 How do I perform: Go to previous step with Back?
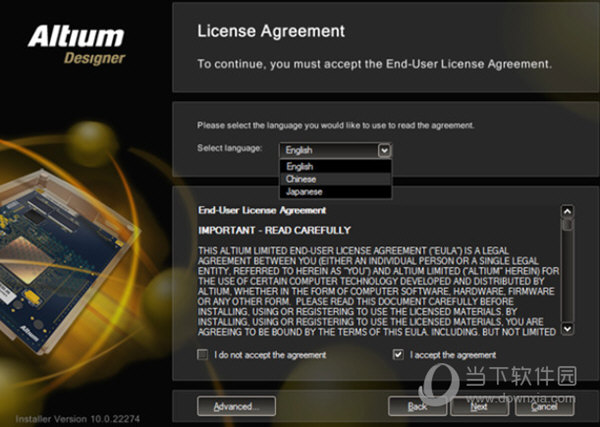[x=417, y=406]
